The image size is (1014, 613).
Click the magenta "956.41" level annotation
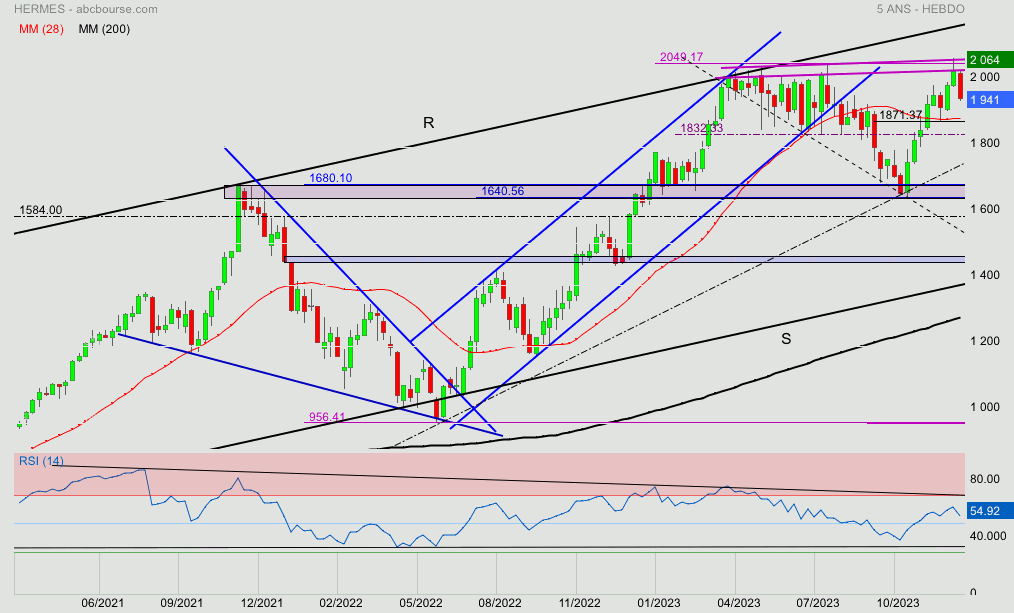(x=327, y=417)
